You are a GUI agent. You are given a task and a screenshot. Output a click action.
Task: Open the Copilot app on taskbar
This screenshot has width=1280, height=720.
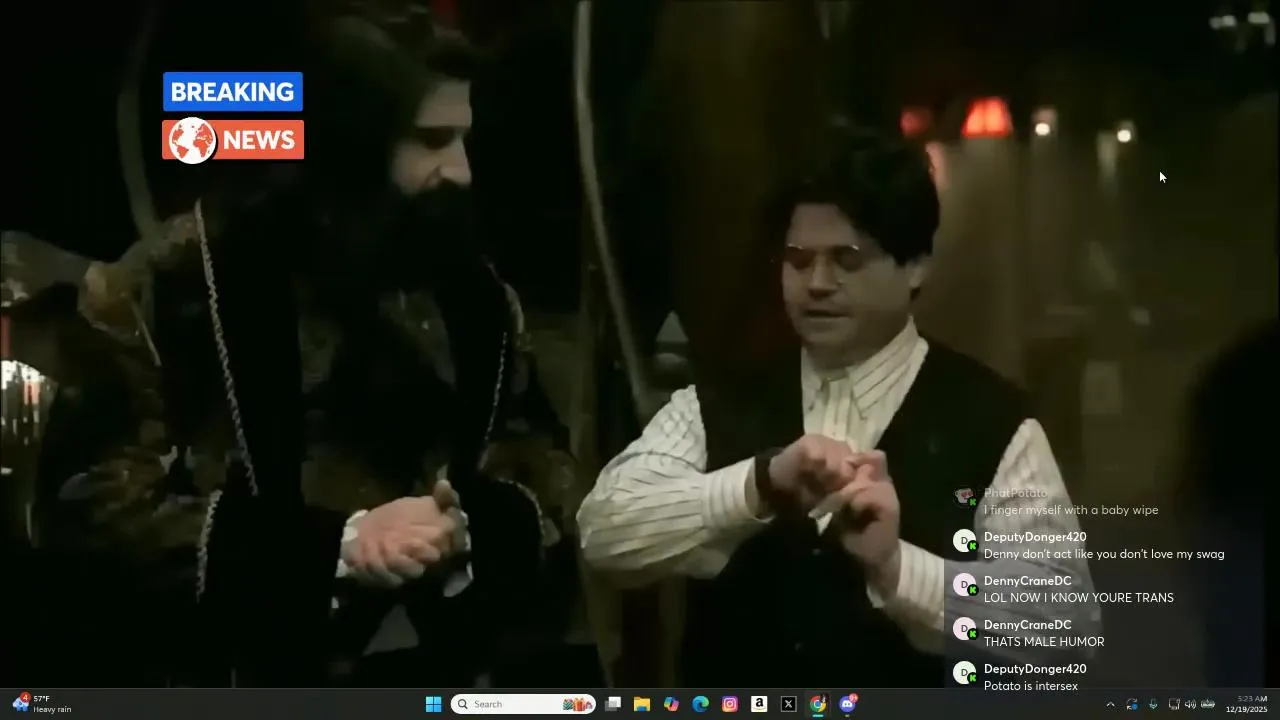click(x=671, y=704)
